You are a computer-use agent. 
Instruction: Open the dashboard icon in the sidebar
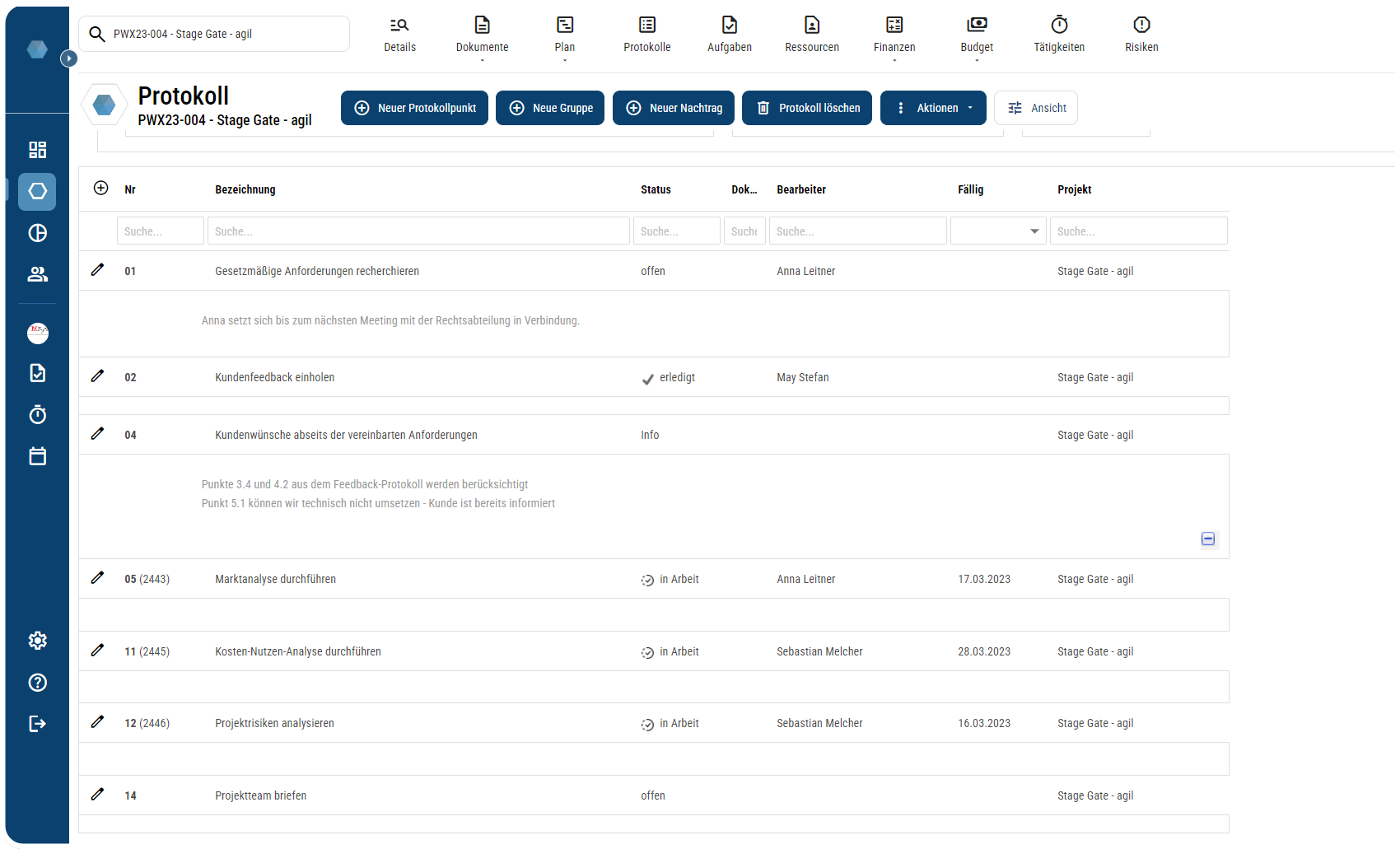pyautogui.click(x=37, y=149)
